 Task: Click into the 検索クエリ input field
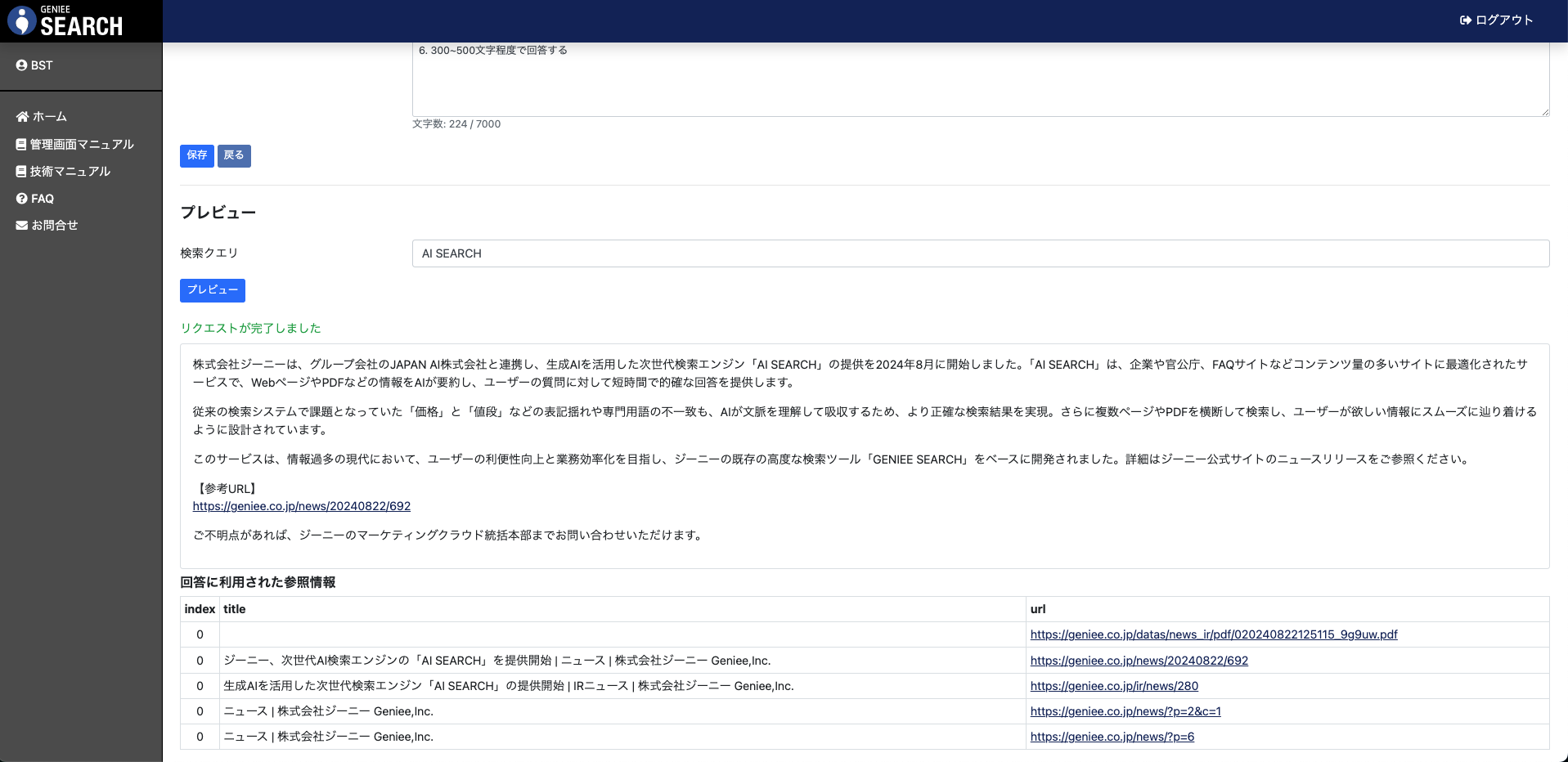click(980, 253)
